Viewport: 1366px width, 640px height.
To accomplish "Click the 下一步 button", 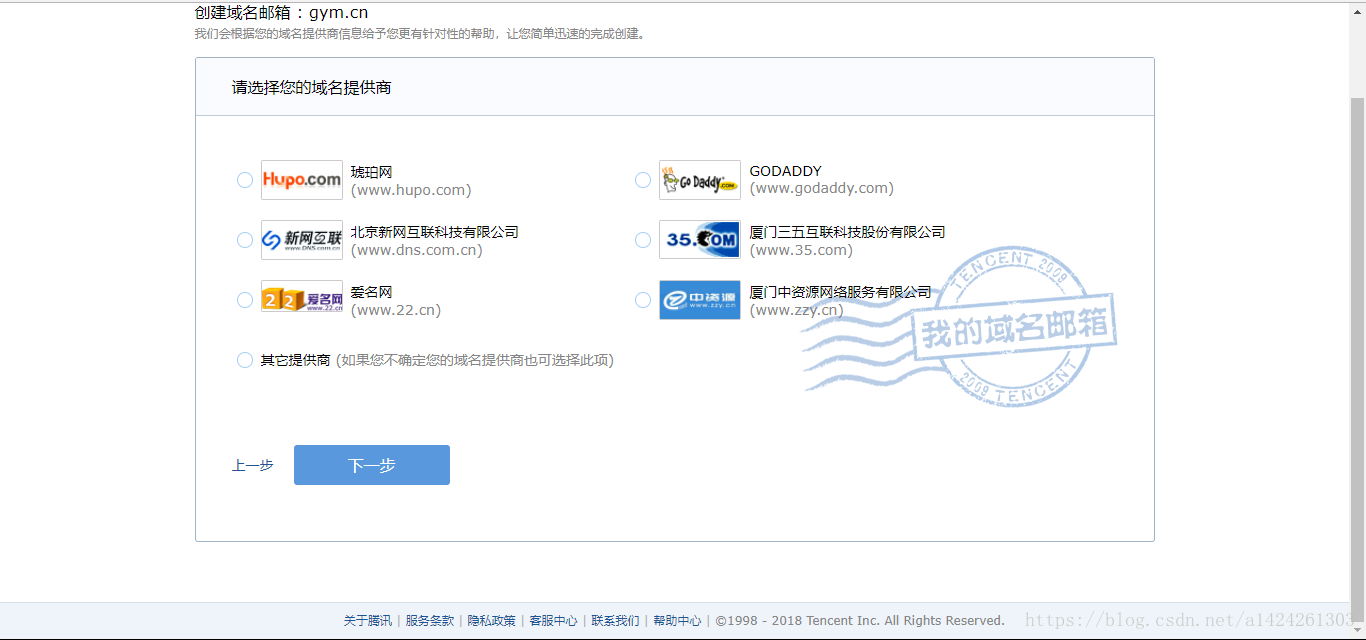I will [372, 465].
